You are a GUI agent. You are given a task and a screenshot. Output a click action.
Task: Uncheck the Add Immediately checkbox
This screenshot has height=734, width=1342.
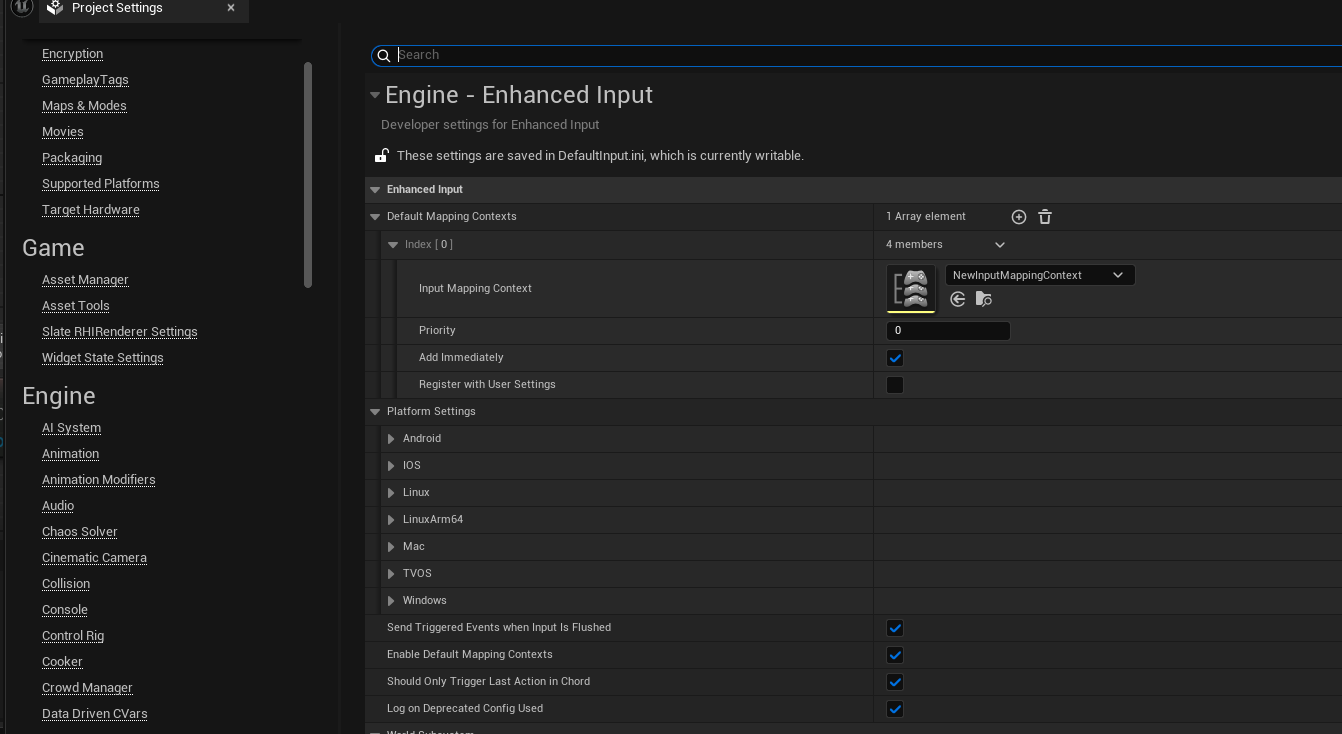[x=895, y=358]
